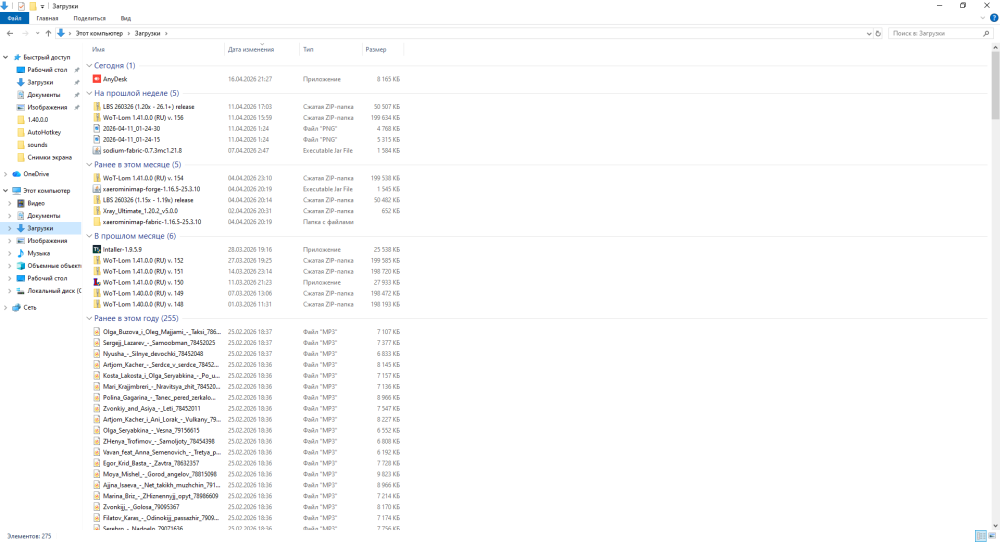Select Sergejj_Lazarev_-_Samoobman_78452025 MP3 file
Screen dimensions: 1000x542
(159, 343)
